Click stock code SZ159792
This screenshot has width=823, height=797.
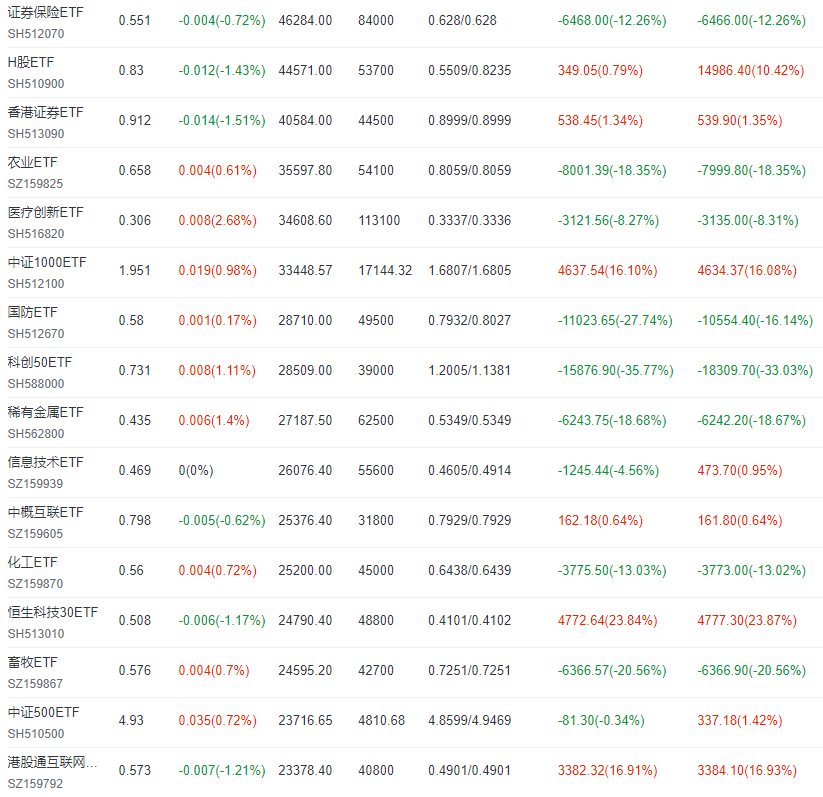(x=36, y=783)
